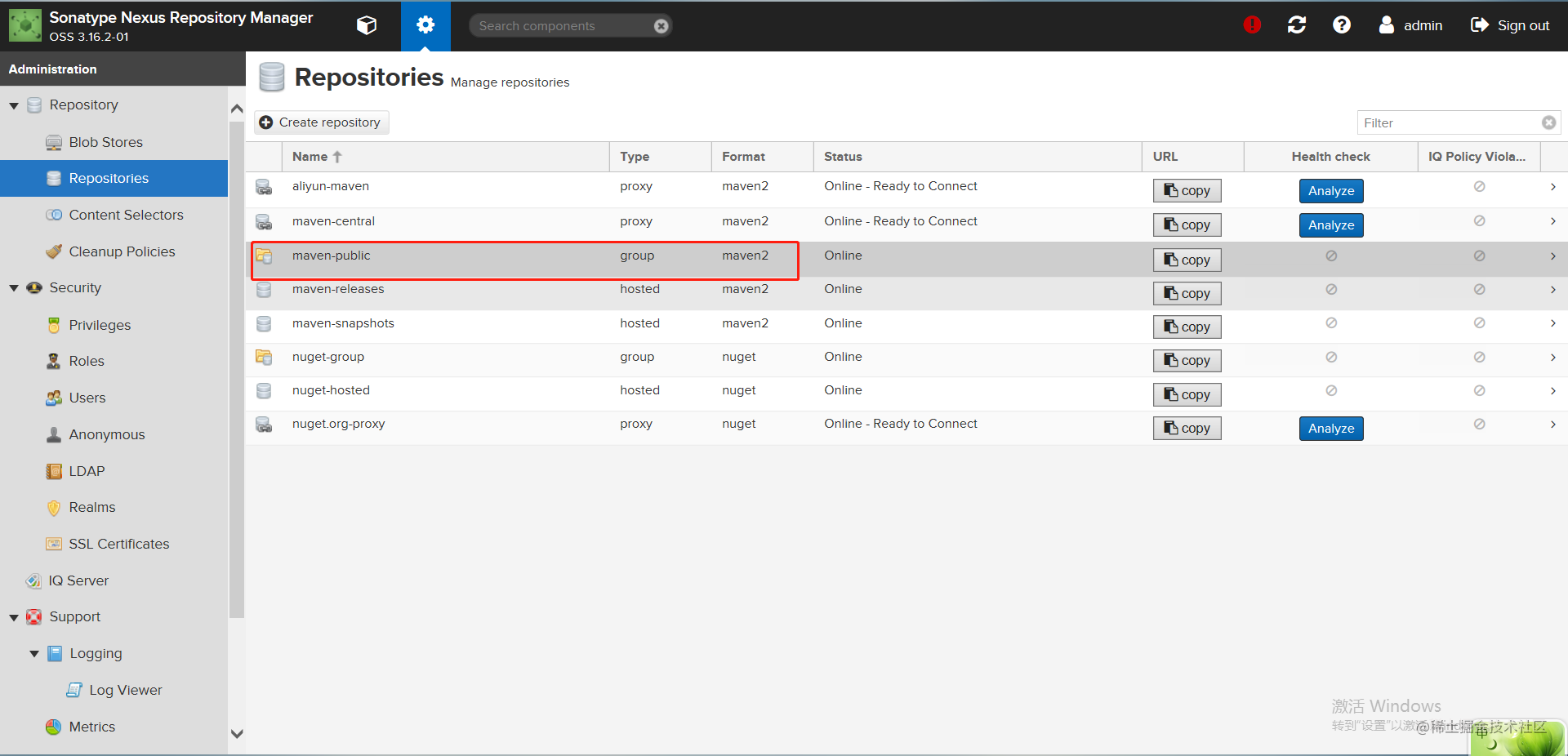Collapse the Support tree section

(x=14, y=618)
